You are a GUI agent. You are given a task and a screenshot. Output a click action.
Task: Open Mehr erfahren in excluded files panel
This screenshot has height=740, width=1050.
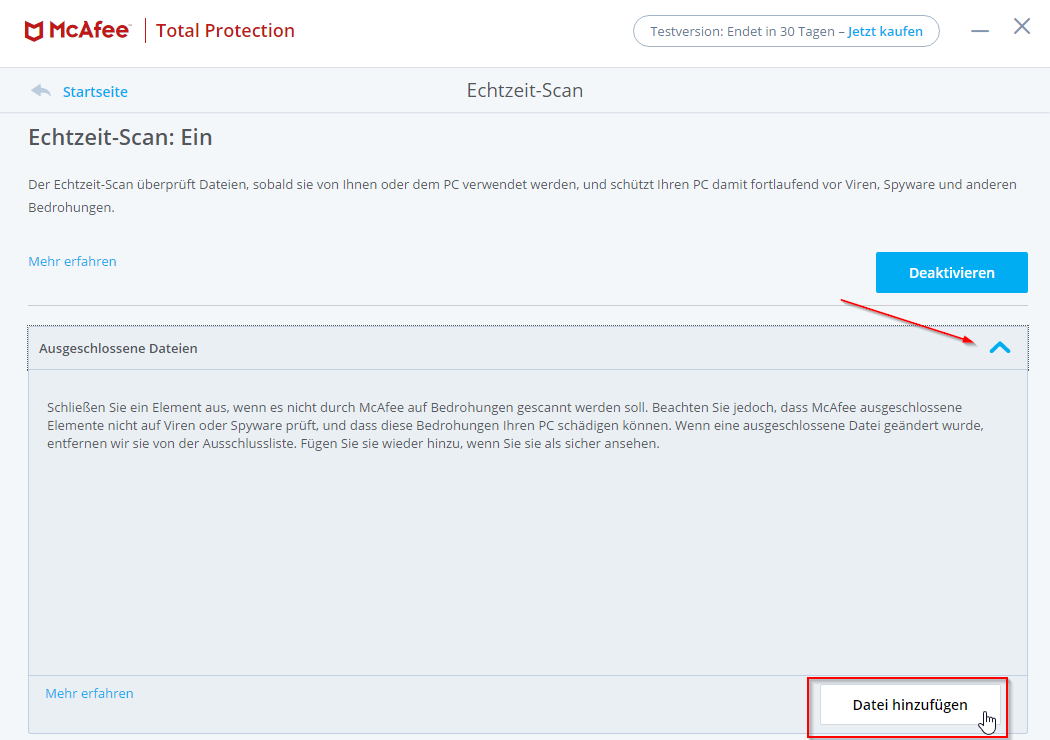(x=90, y=693)
